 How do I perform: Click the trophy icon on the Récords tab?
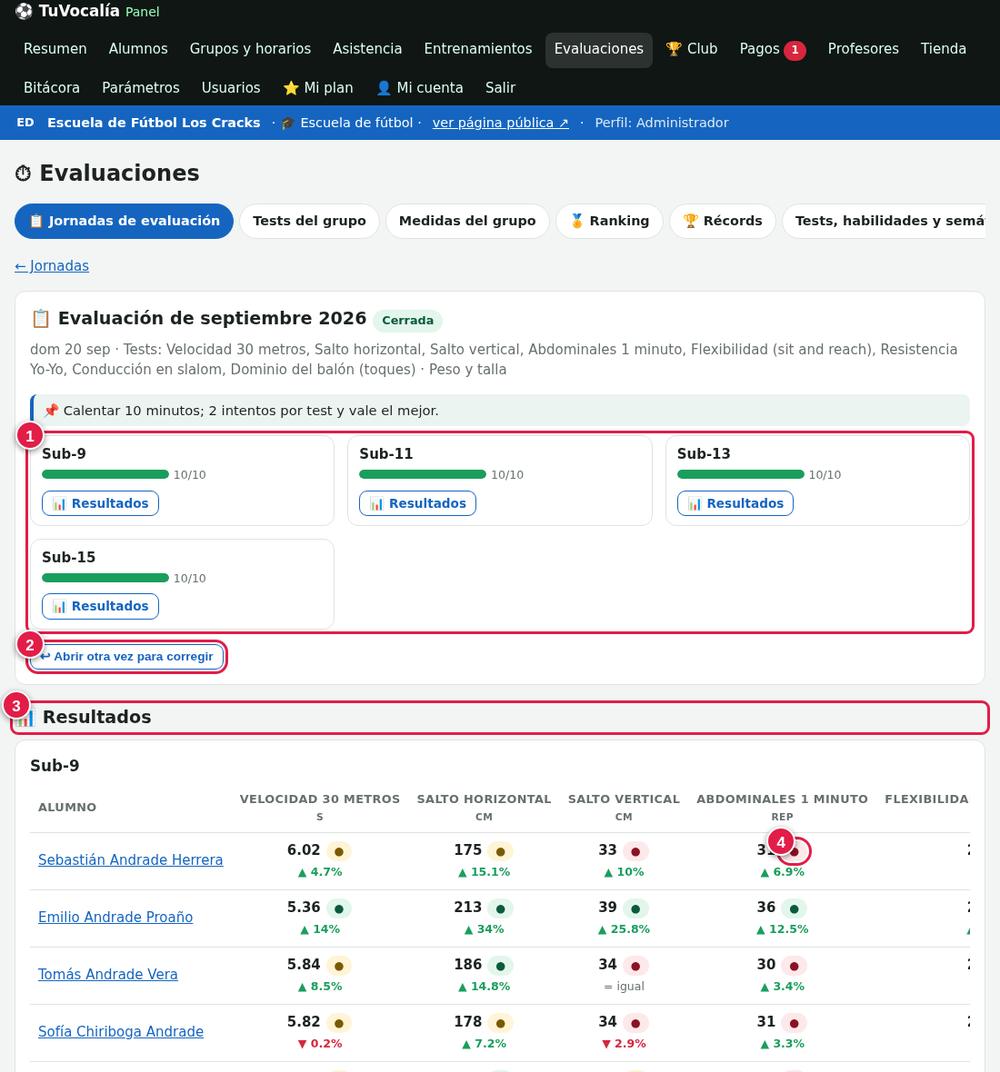pyautogui.click(x=690, y=221)
